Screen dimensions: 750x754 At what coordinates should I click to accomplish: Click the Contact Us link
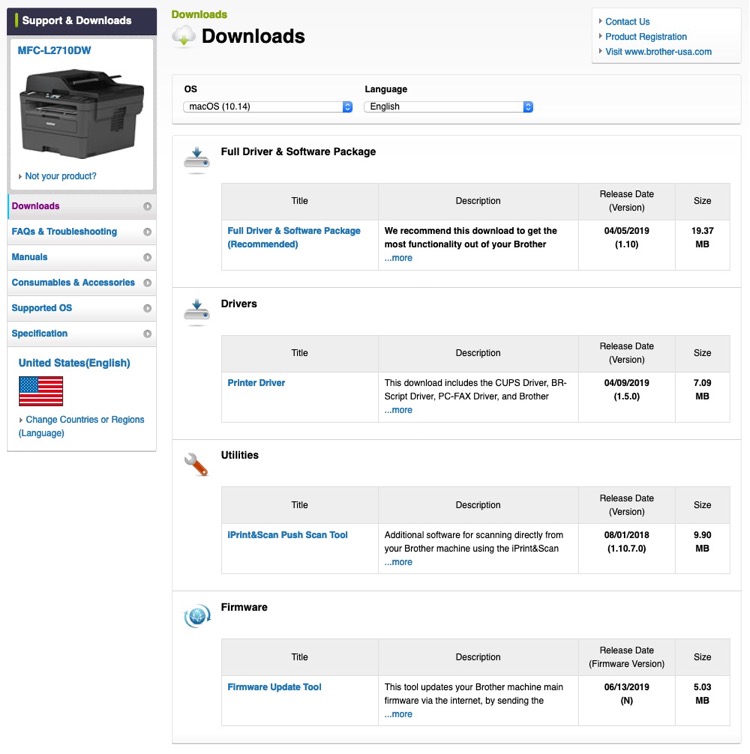pos(627,22)
